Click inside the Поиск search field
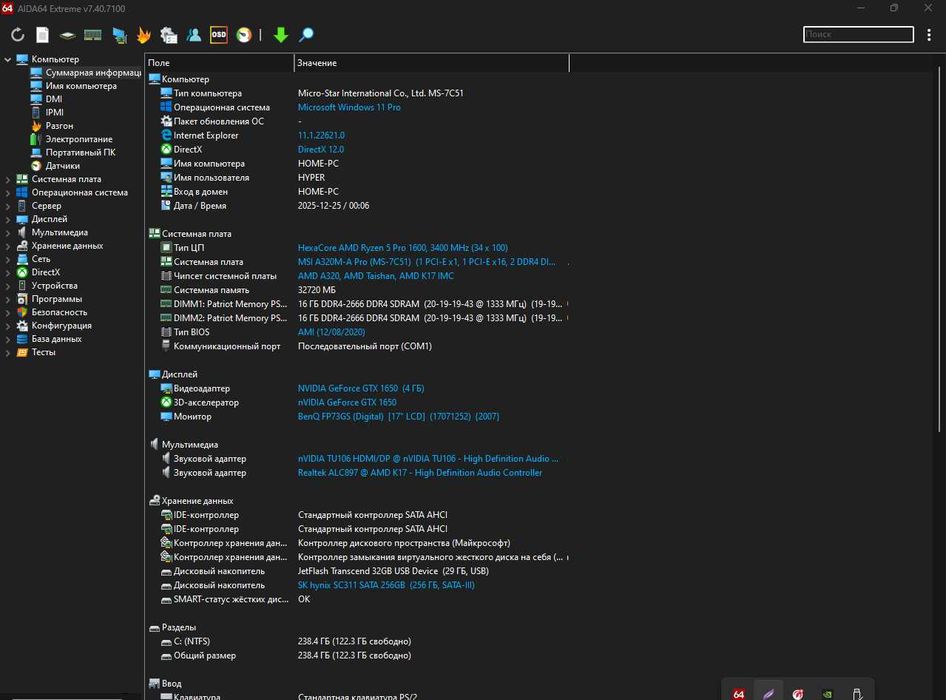This screenshot has height=700, width=946. (x=858, y=34)
